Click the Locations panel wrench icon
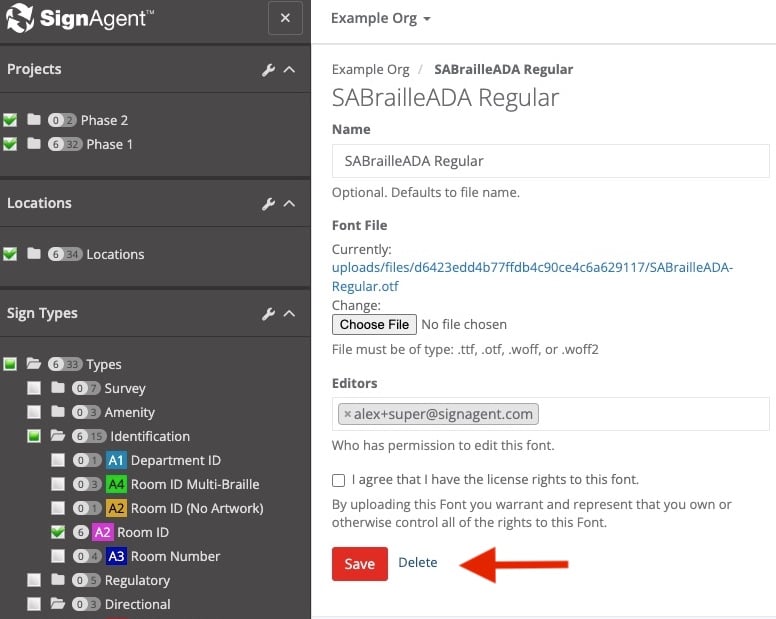This screenshot has height=619, width=776. click(268, 204)
